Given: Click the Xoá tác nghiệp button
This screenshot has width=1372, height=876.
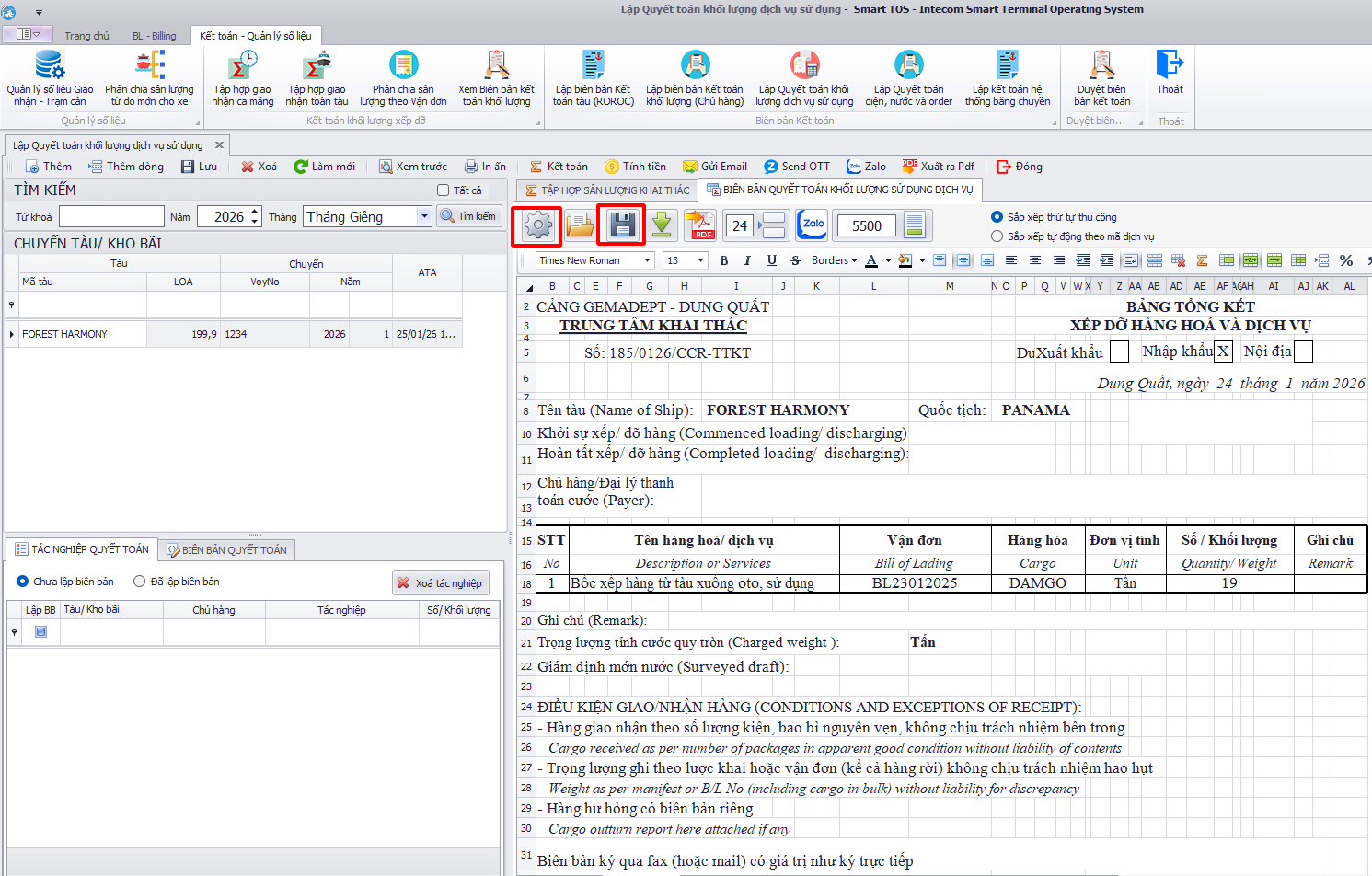Looking at the screenshot, I should coord(440,582).
